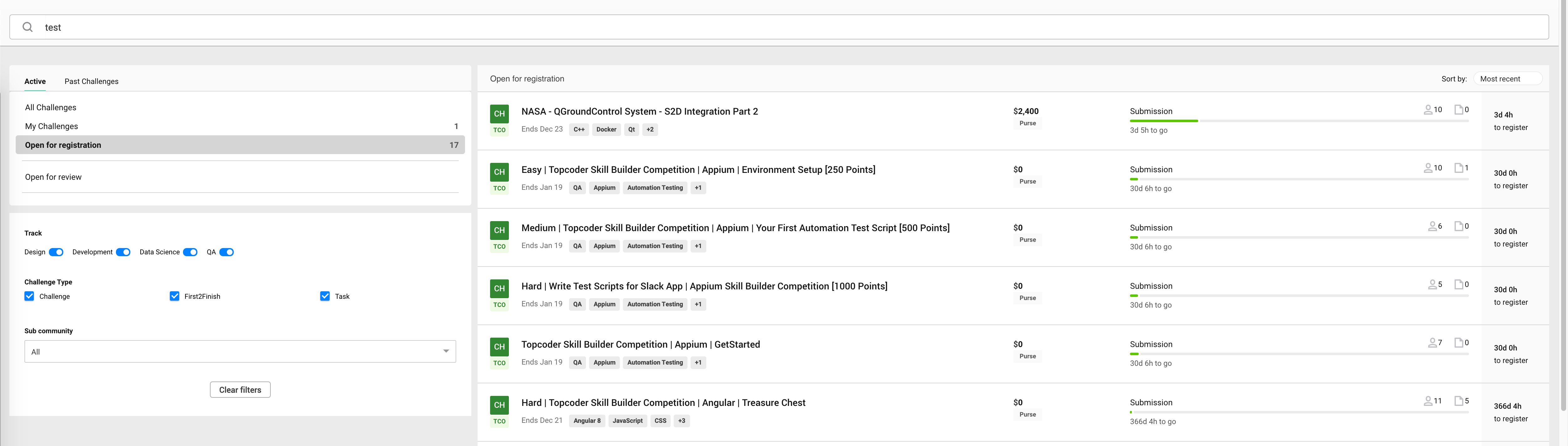Expand +3 tags on Angular Treasure Chest row
The height and width of the screenshot is (446, 1568).
pos(682,421)
